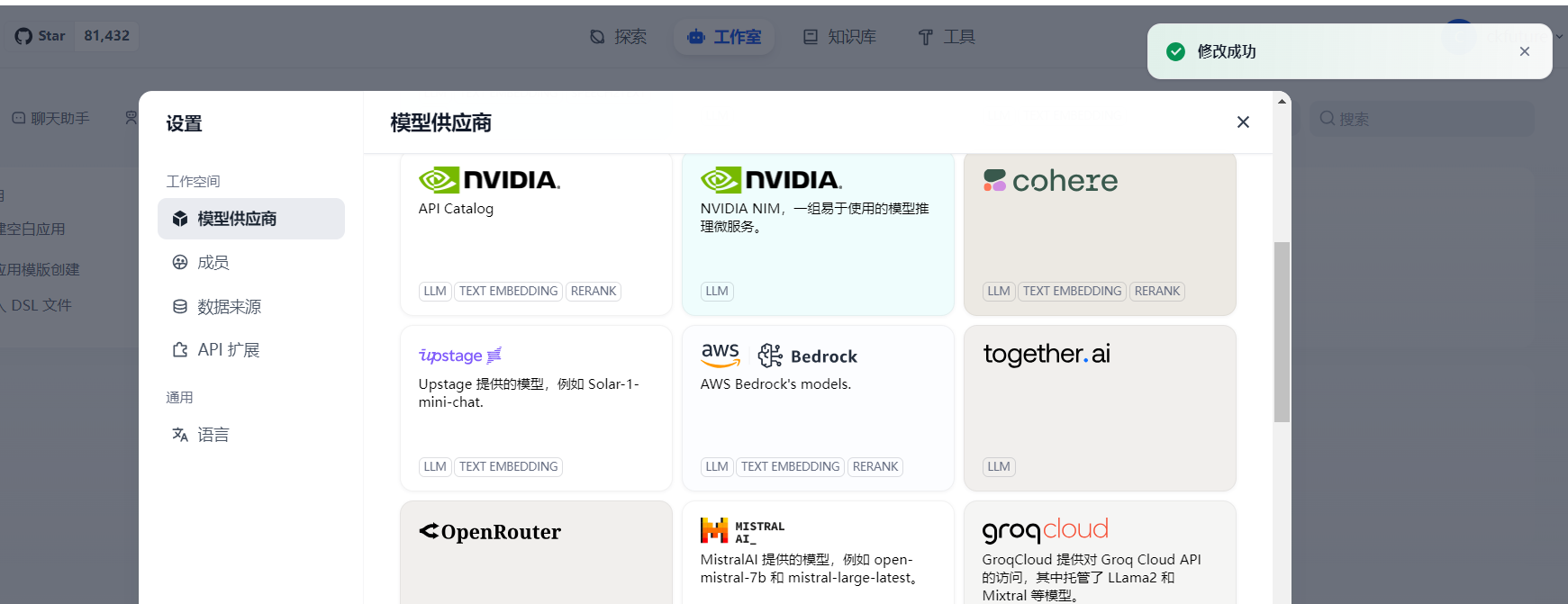Select the AWS Bedrock provider card
The image size is (1568, 604).
(x=818, y=408)
